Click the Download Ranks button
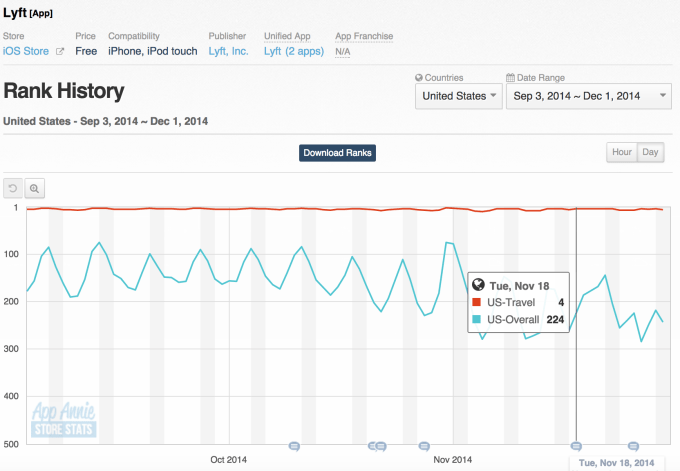 coord(337,153)
